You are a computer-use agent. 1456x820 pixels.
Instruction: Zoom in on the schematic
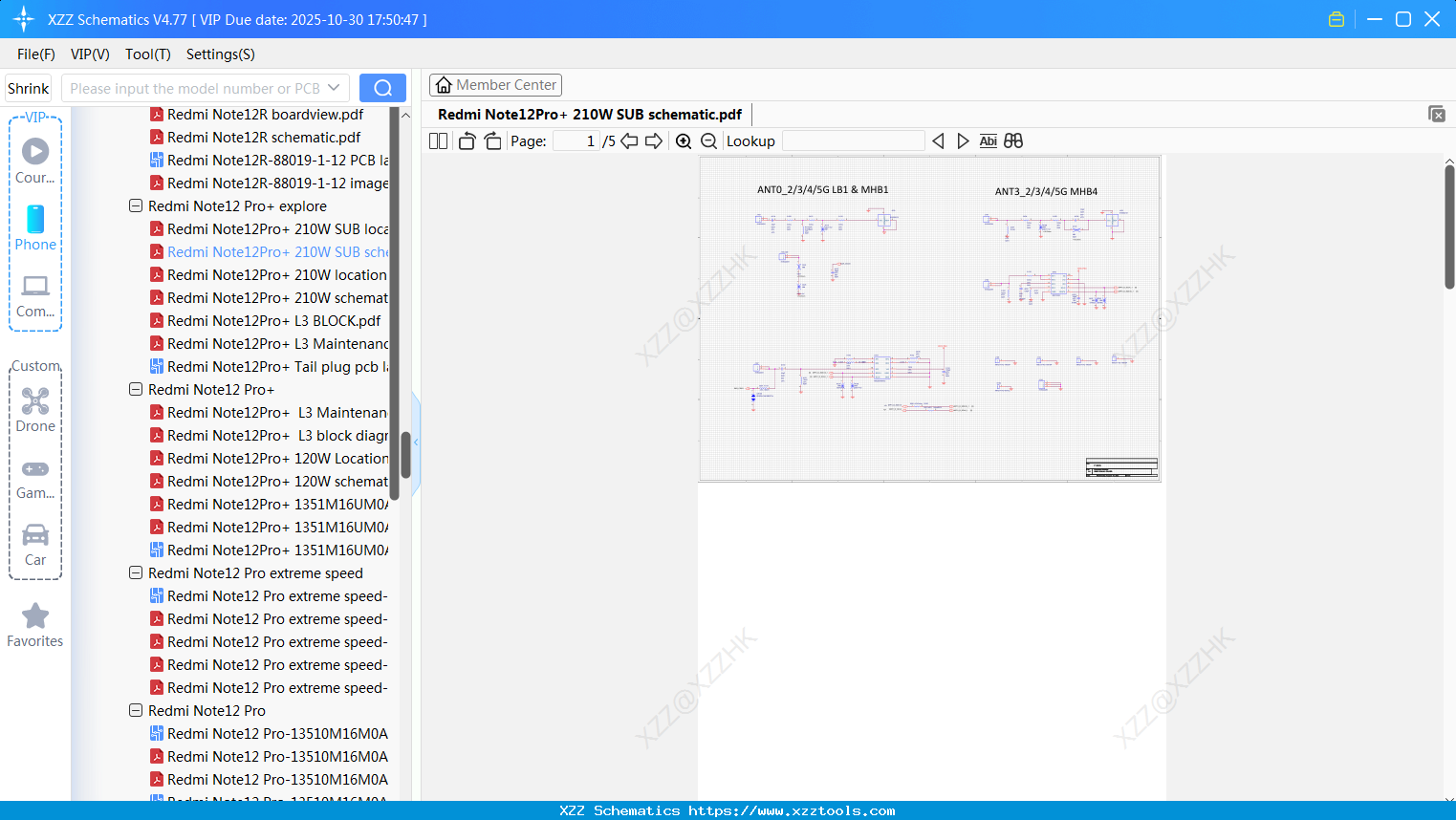click(684, 141)
